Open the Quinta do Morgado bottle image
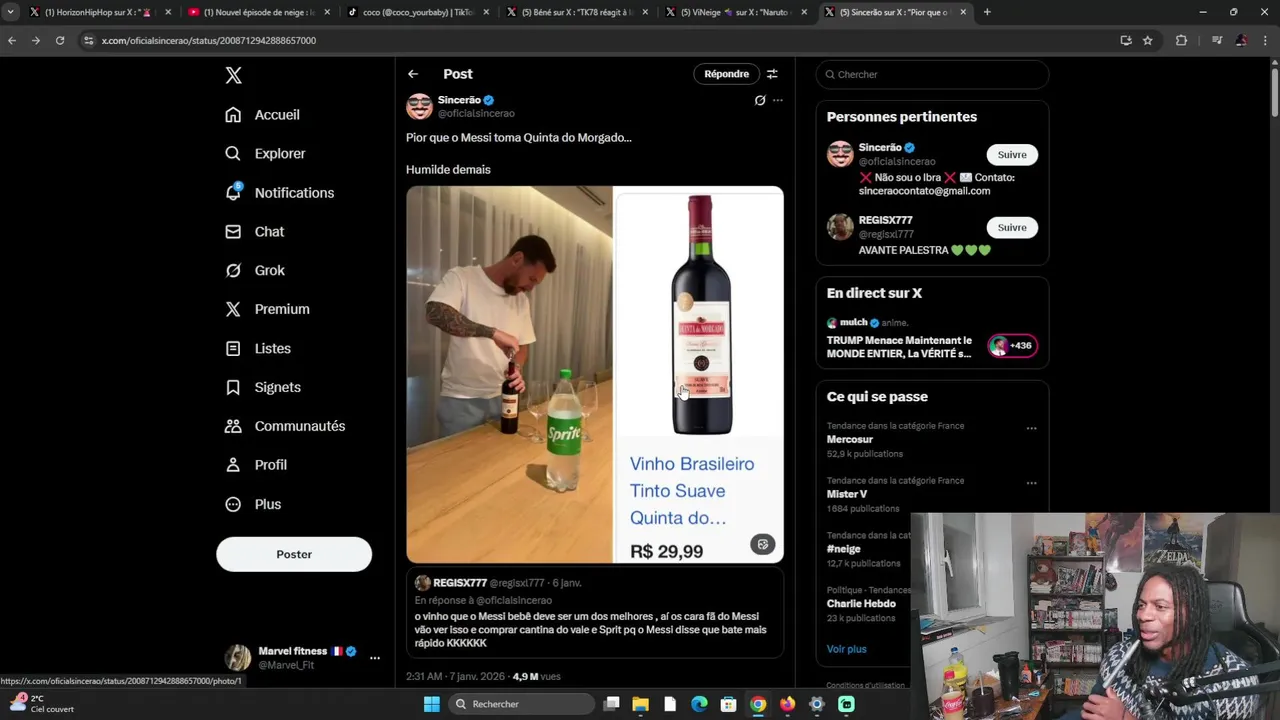 700,374
